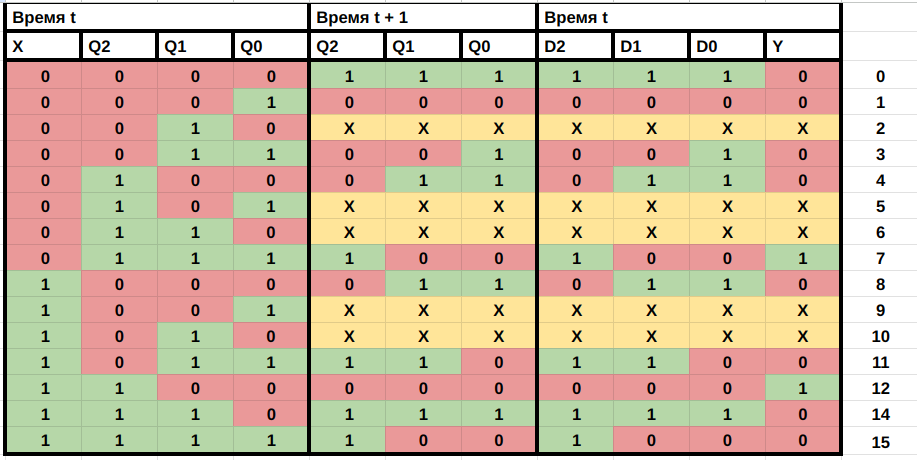The image size is (917, 460).
Task: Click row label 15 on the right
Action: point(880,440)
